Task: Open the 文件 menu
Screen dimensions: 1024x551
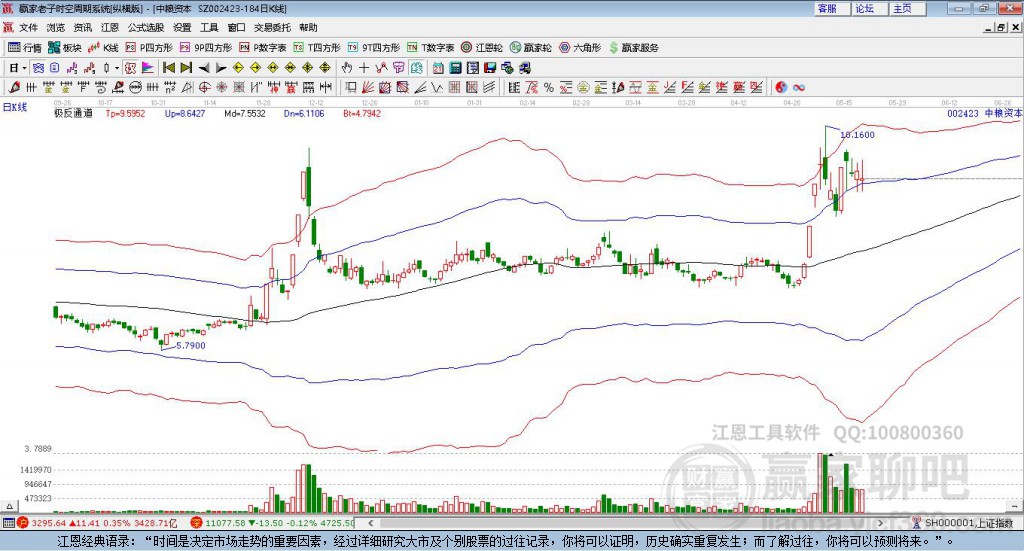Action: click(x=28, y=27)
